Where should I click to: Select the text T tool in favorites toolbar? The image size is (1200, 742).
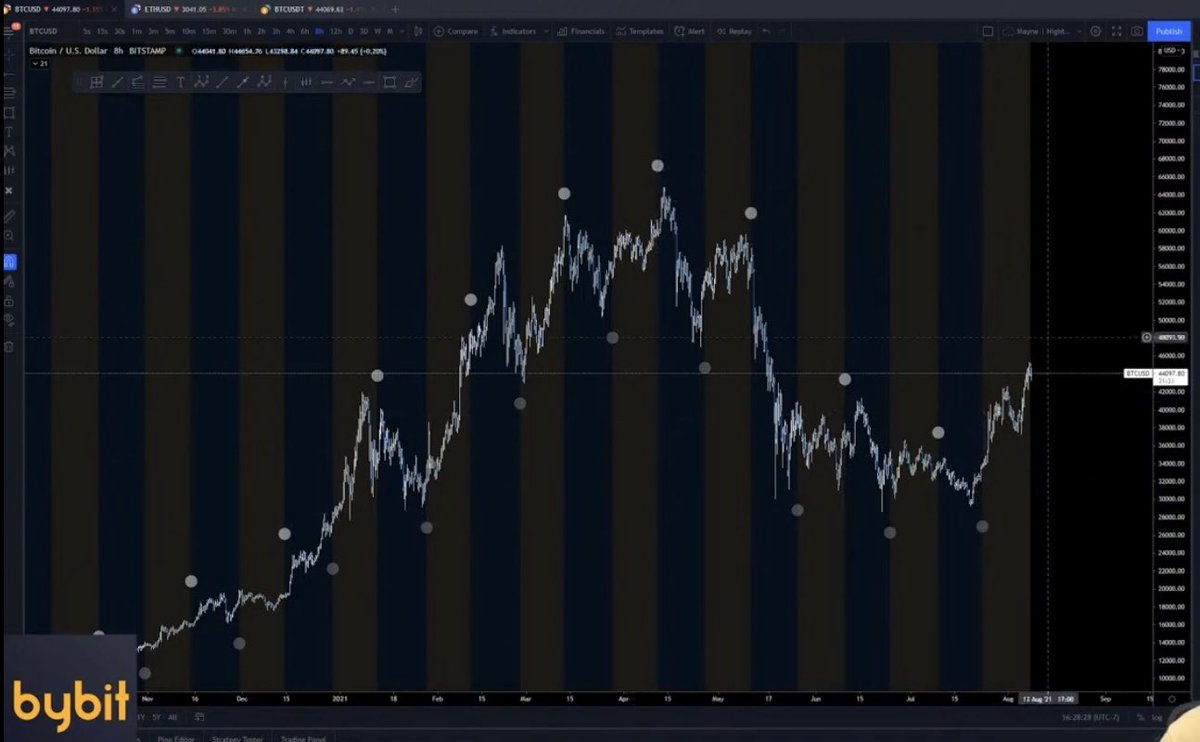180,82
